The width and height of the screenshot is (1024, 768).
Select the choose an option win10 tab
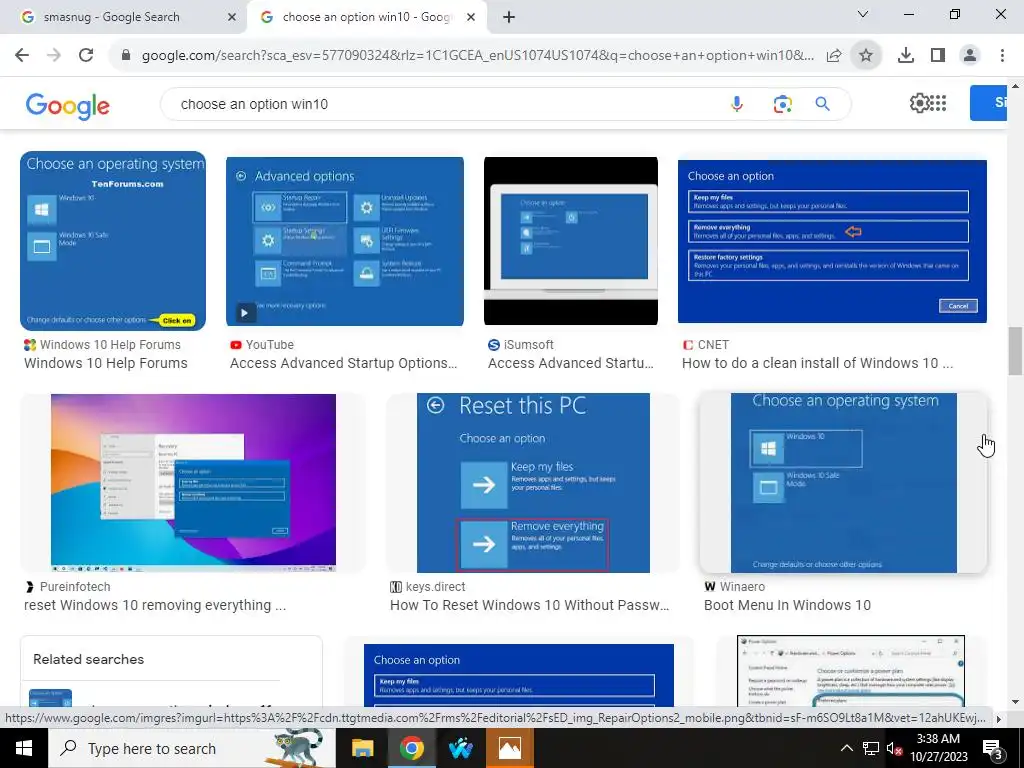(367, 17)
